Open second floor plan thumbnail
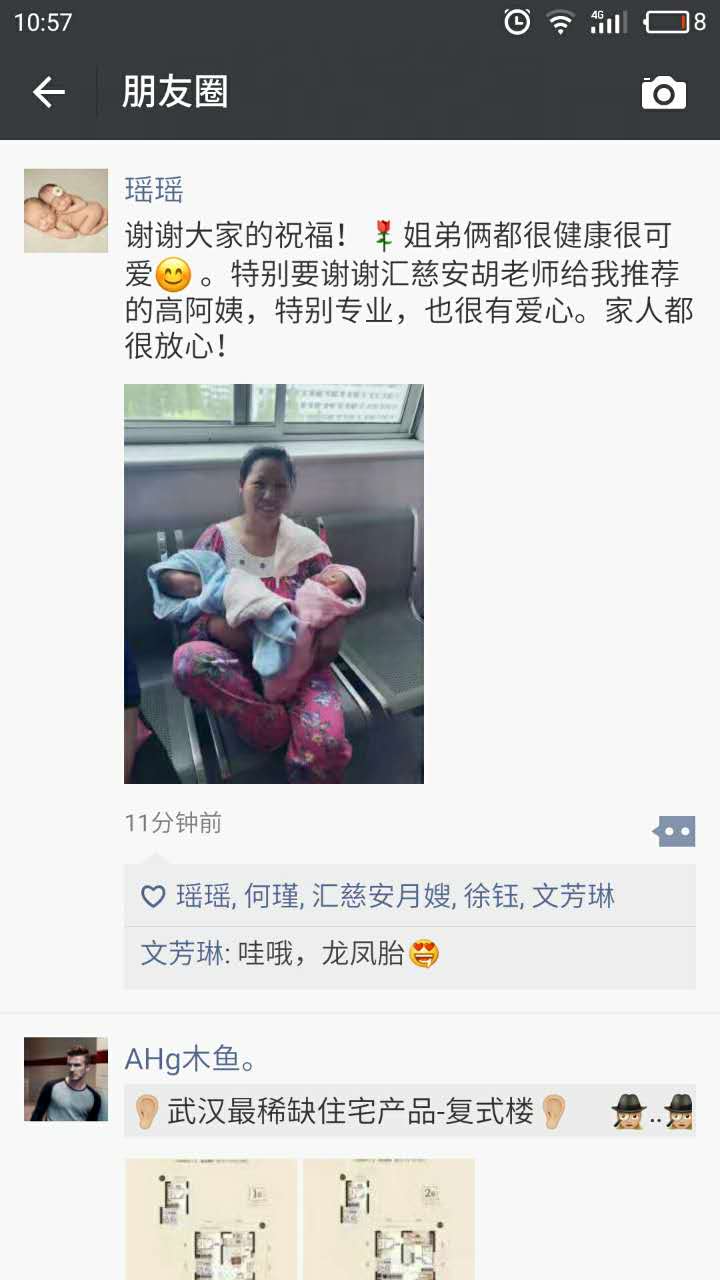The width and height of the screenshot is (720, 1280). click(x=389, y=1219)
